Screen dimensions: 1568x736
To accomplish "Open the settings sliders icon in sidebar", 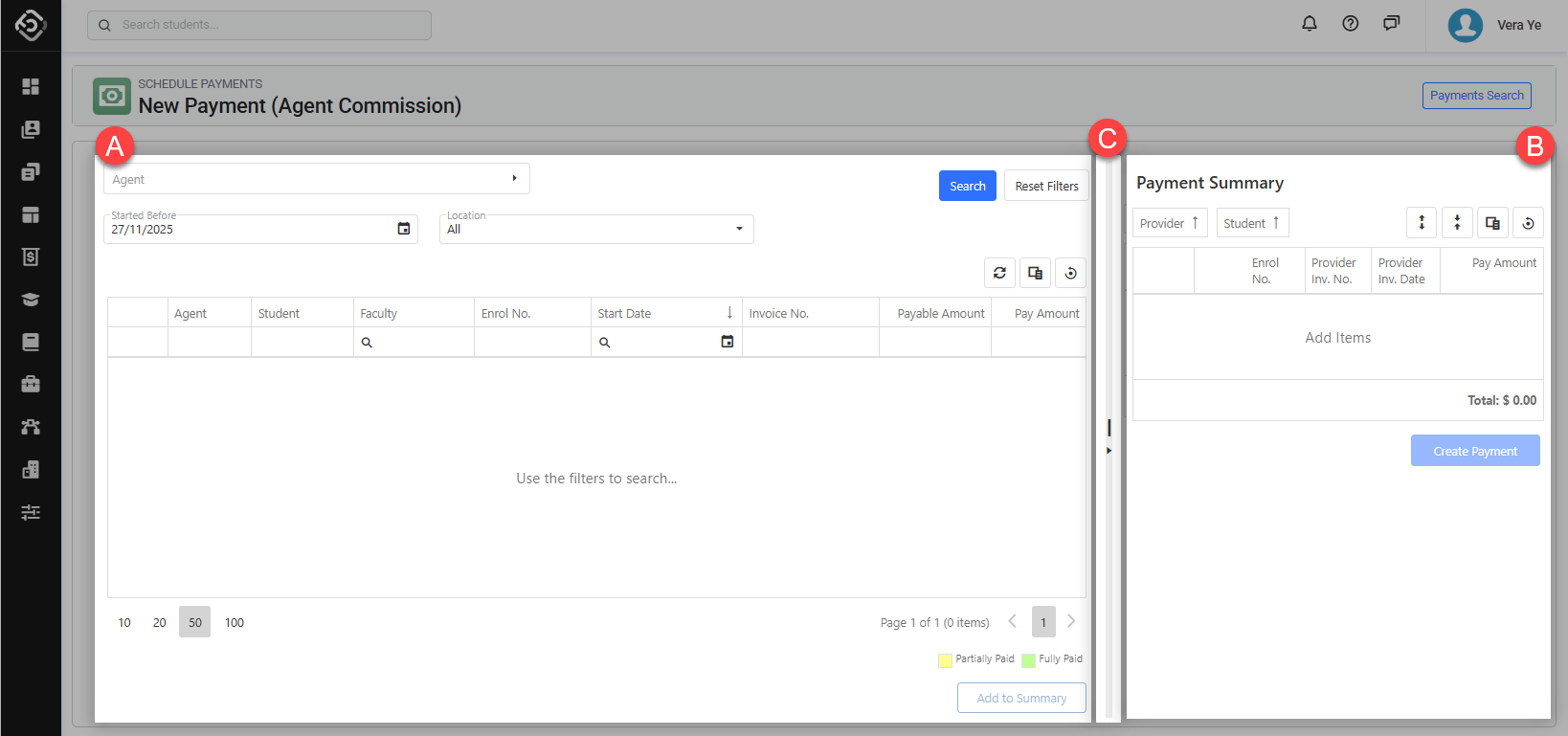I will coord(31,512).
